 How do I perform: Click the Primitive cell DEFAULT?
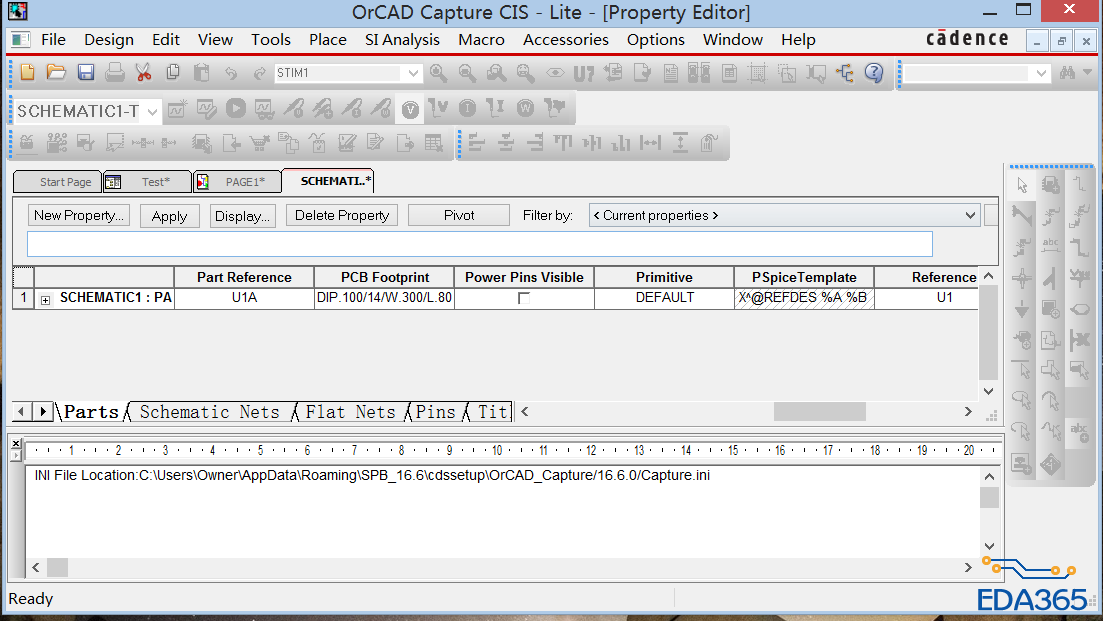coord(664,297)
